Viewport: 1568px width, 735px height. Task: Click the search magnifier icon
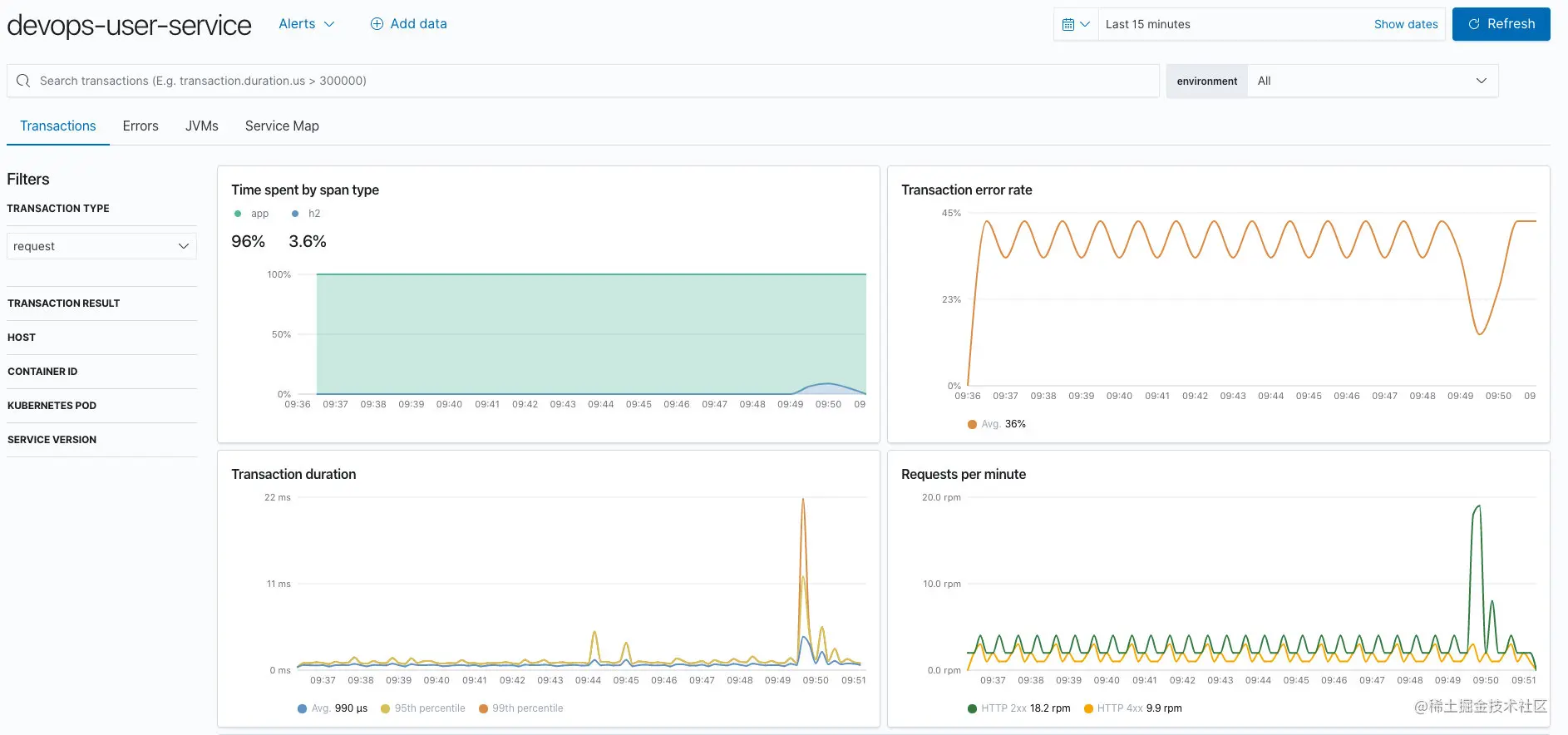coord(23,81)
